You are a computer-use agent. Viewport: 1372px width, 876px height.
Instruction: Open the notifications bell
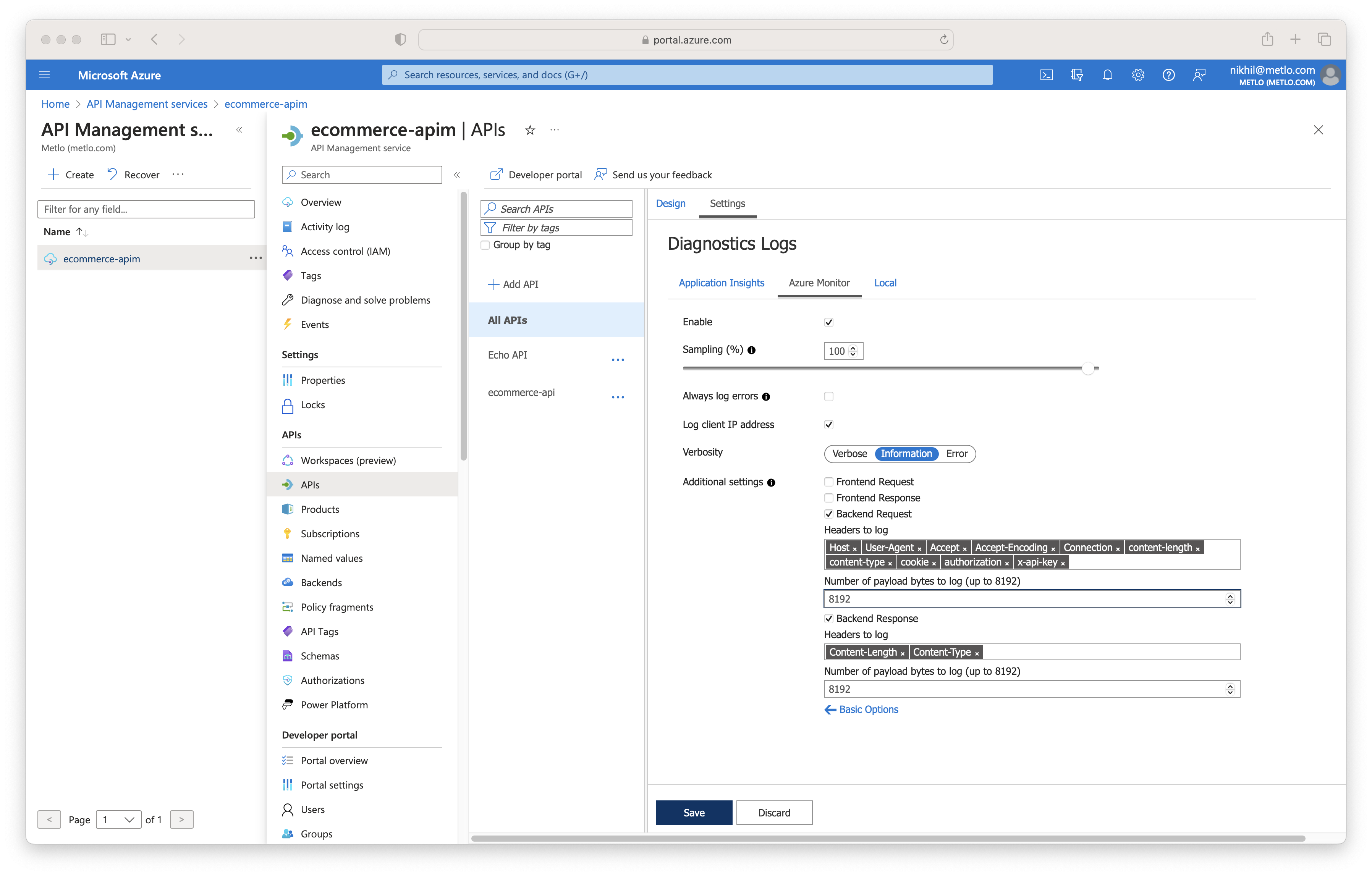1107,74
